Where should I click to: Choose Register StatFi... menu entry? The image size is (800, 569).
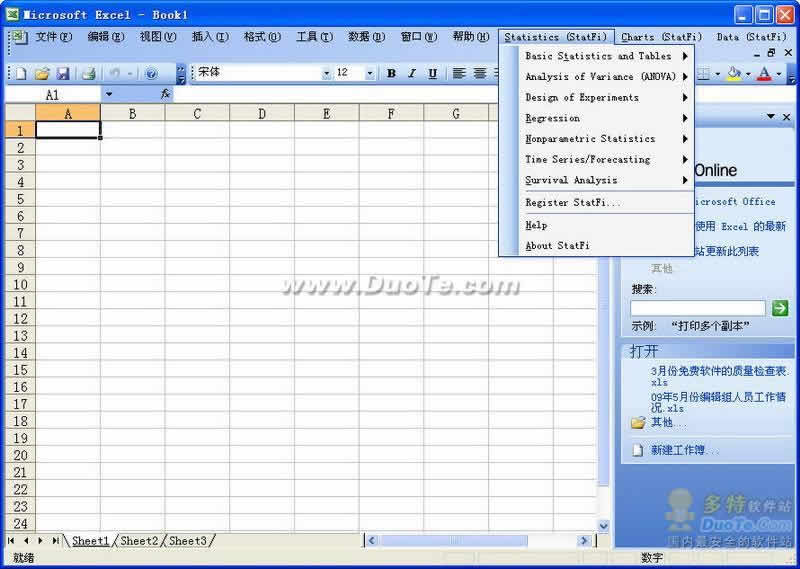605,203
